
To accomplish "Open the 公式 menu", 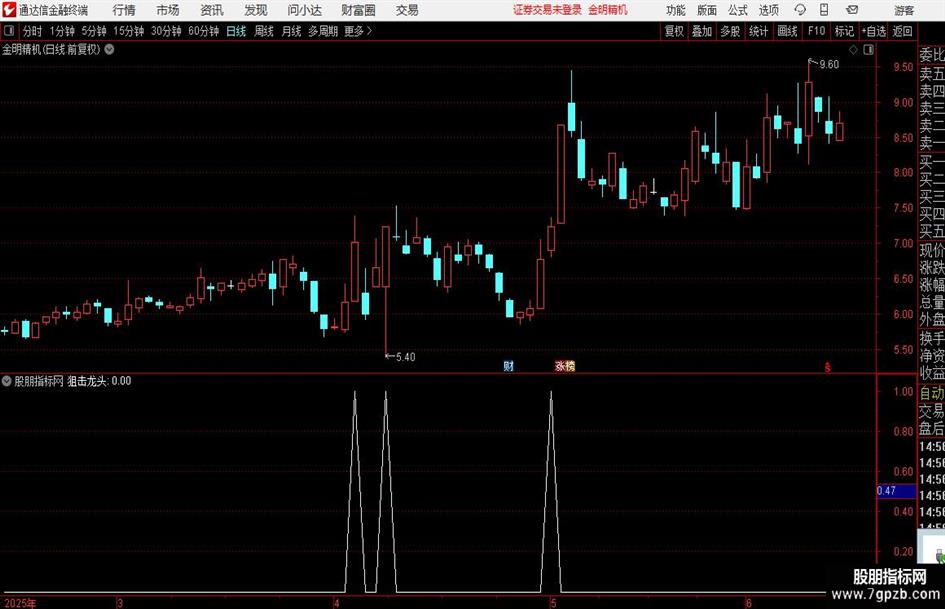I will pyautogui.click(x=738, y=10).
